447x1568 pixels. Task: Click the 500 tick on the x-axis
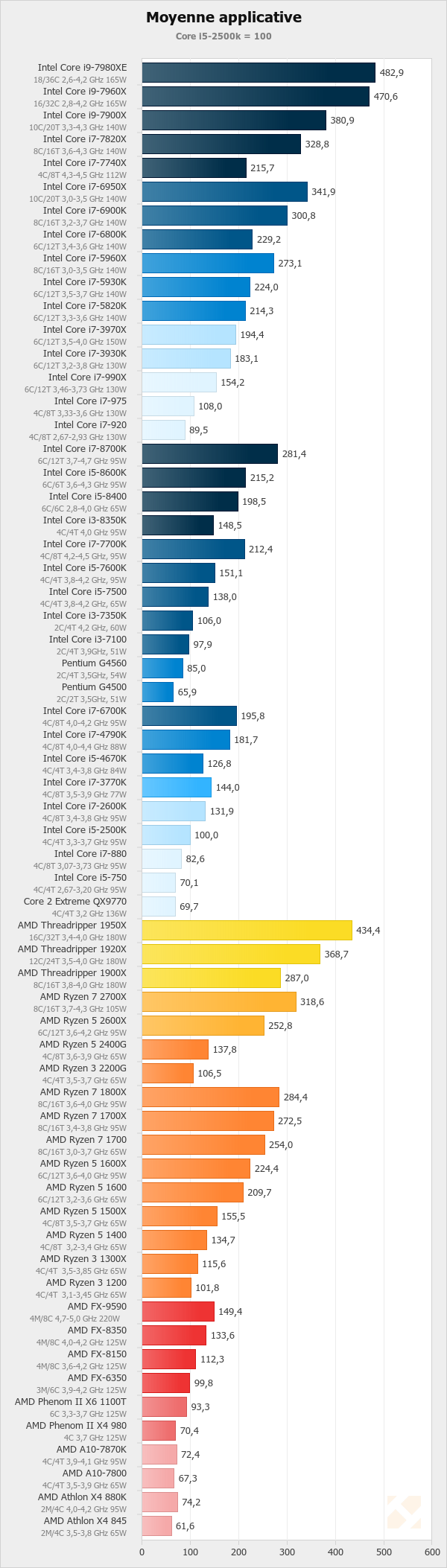(x=384, y=1552)
